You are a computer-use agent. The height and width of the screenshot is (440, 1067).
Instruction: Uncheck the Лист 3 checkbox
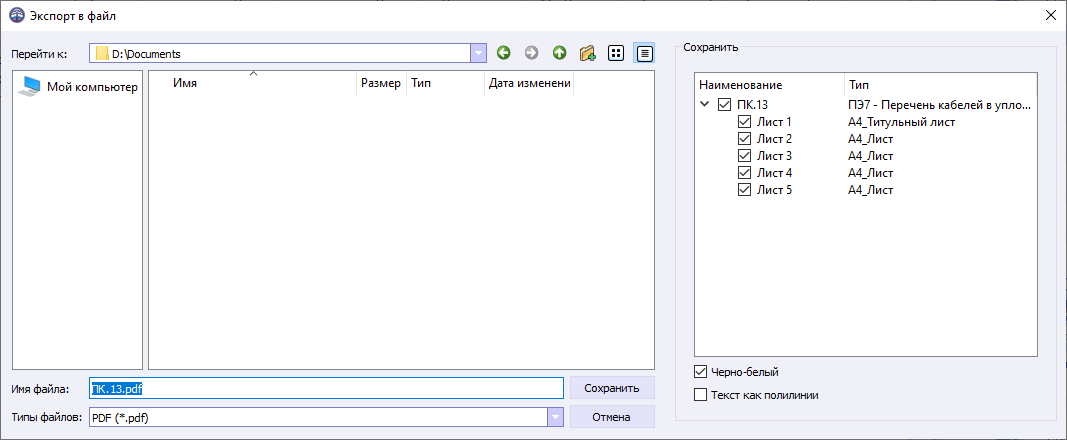[744, 156]
